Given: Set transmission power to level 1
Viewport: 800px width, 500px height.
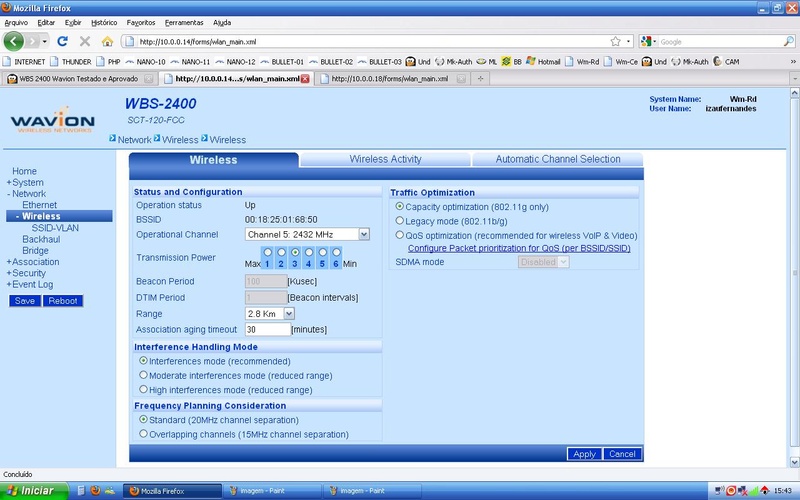Looking at the screenshot, I should (267, 252).
